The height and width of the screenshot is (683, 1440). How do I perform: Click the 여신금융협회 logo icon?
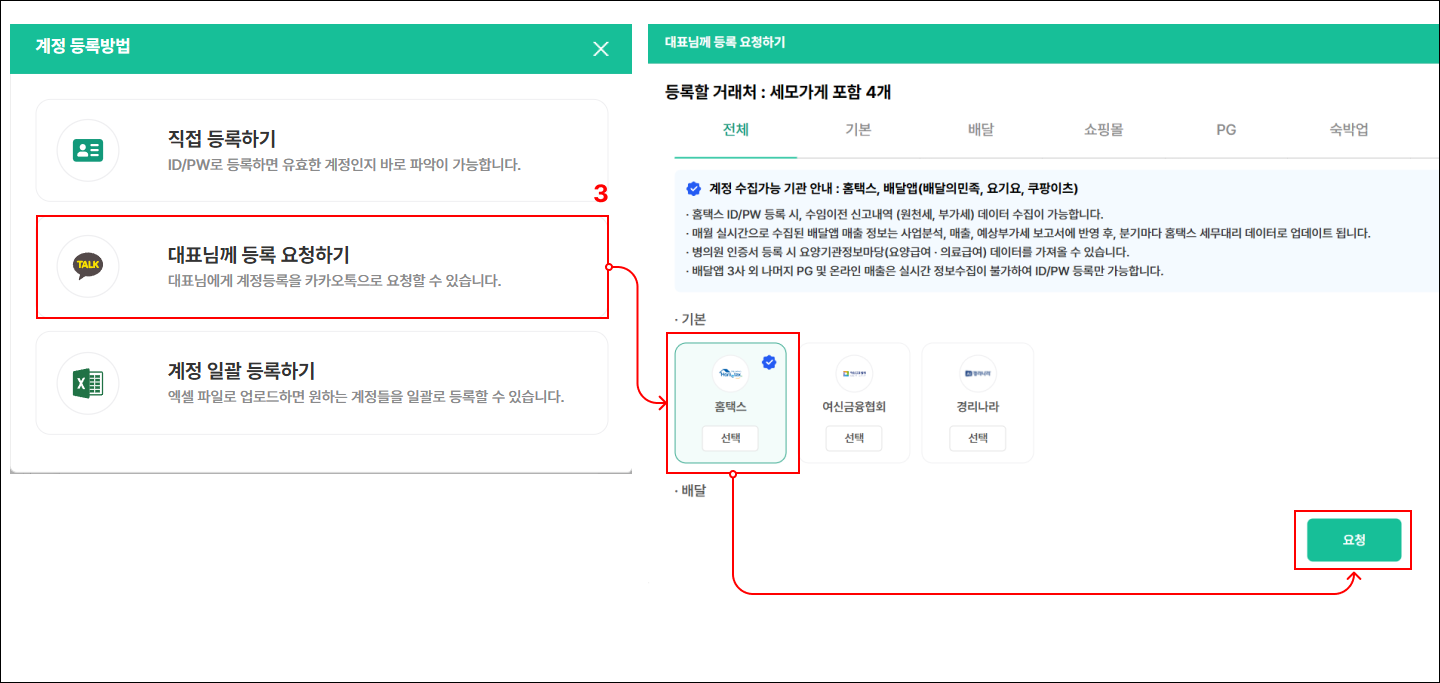[853, 374]
